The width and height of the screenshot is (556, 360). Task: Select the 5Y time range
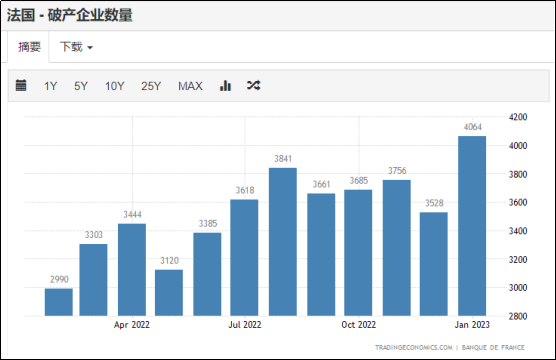pyautogui.click(x=81, y=86)
